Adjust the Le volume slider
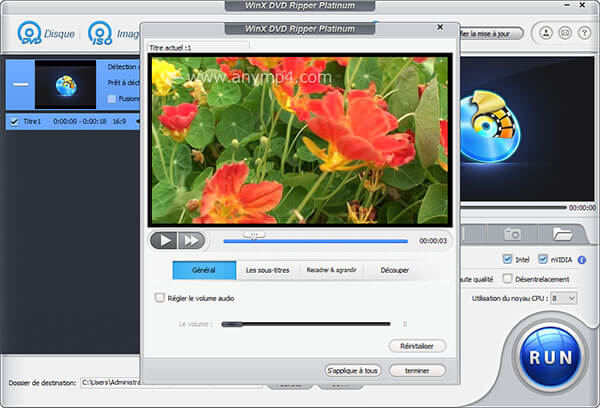The image size is (600, 408). click(x=306, y=324)
